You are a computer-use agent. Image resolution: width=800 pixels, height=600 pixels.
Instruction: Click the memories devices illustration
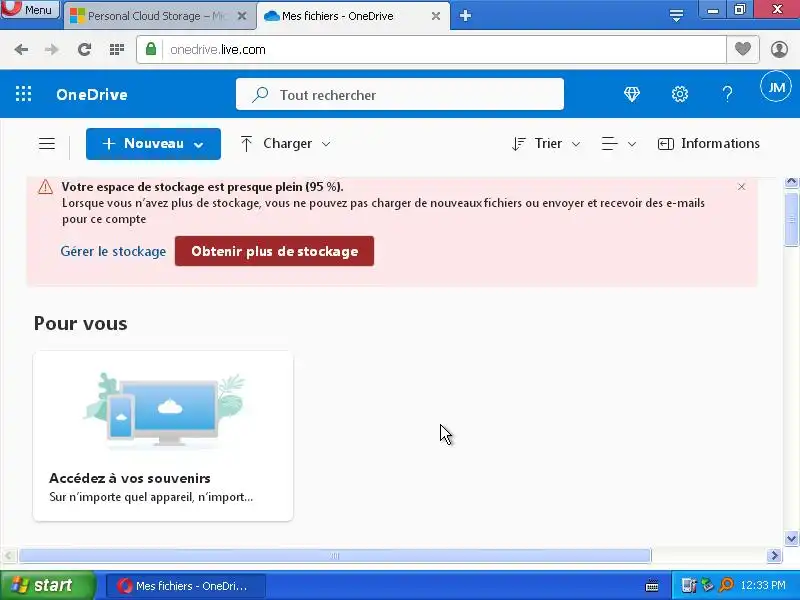pos(165,410)
